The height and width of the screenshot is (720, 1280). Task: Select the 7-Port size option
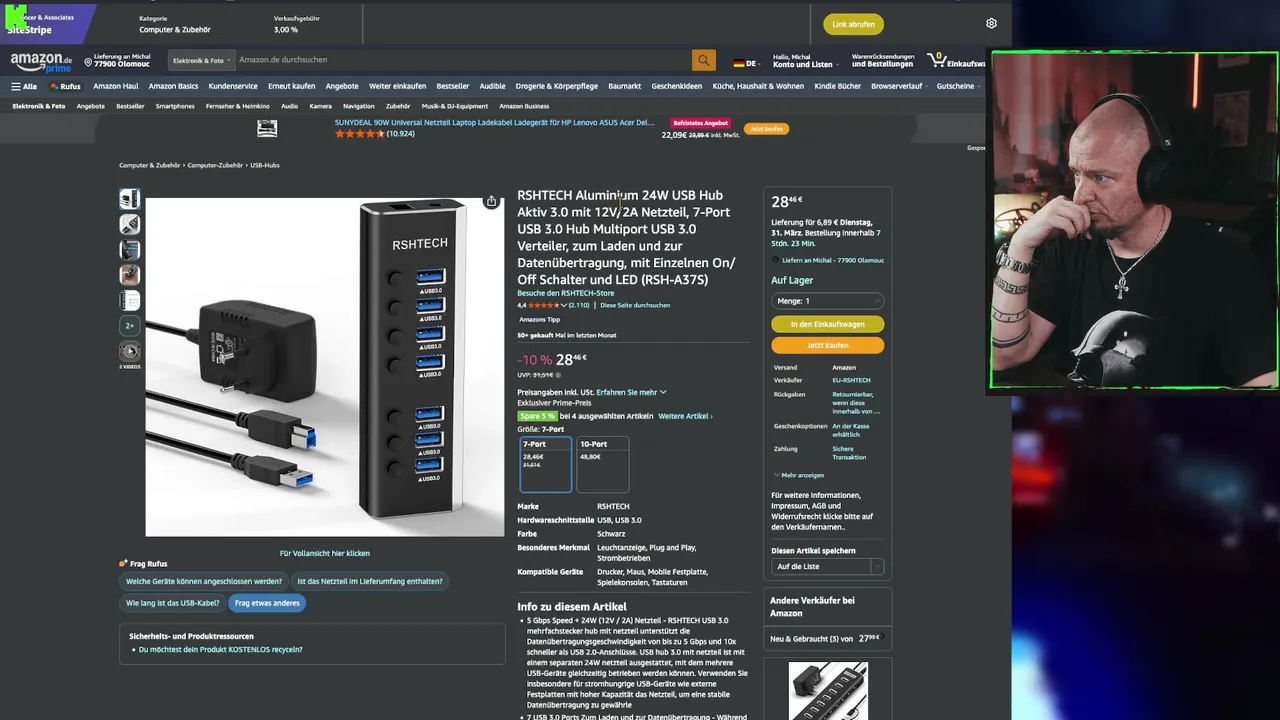pos(546,464)
